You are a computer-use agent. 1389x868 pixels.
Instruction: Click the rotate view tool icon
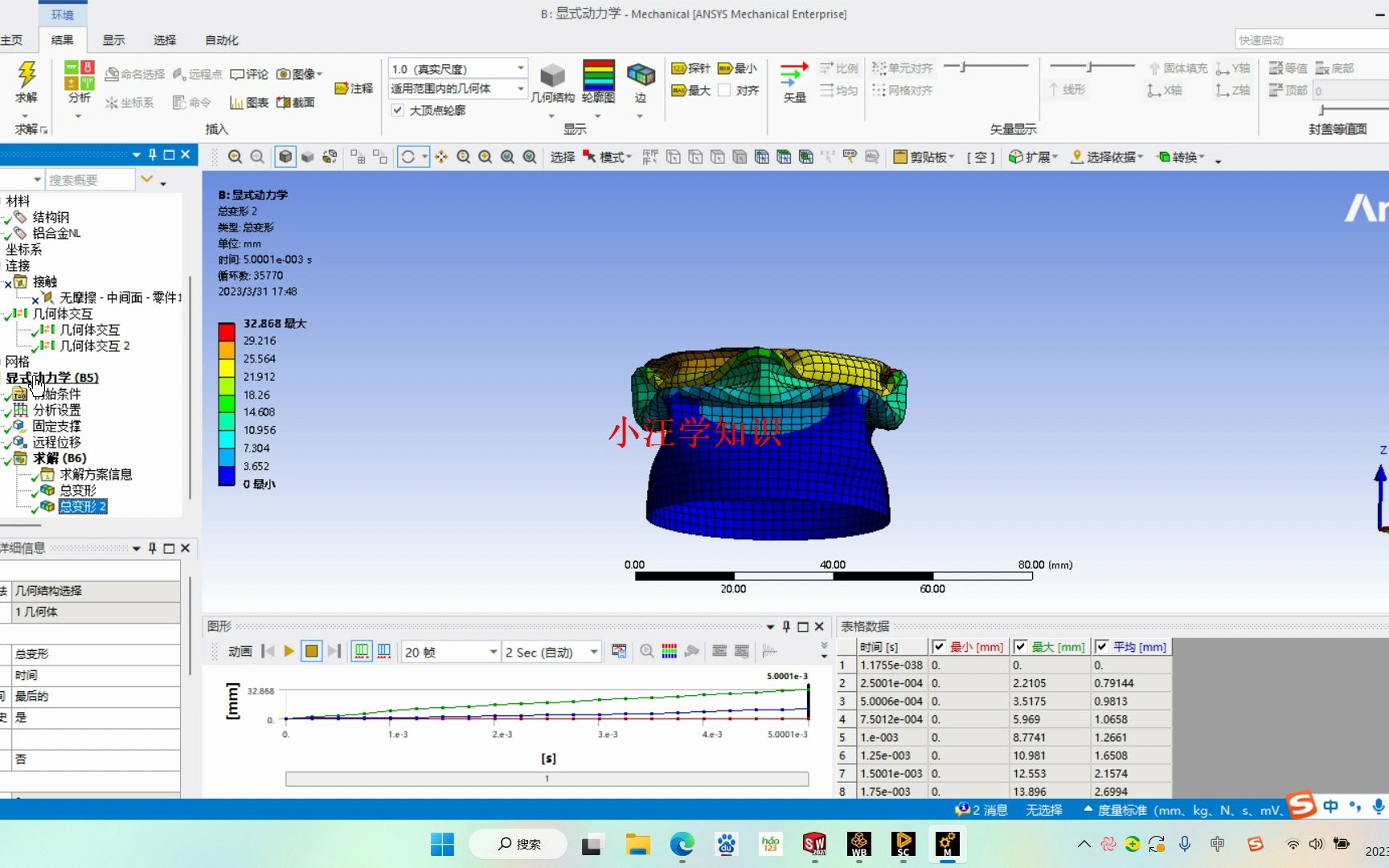408,157
